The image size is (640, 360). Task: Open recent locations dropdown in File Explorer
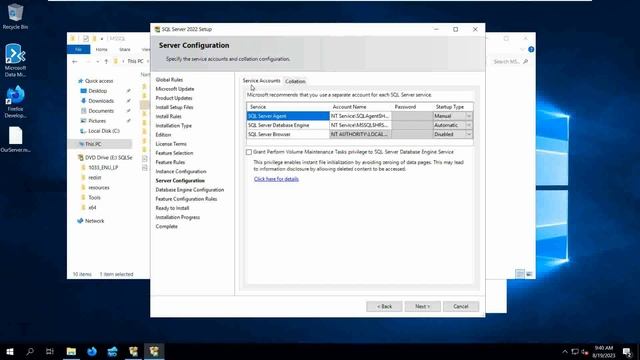click(98, 62)
